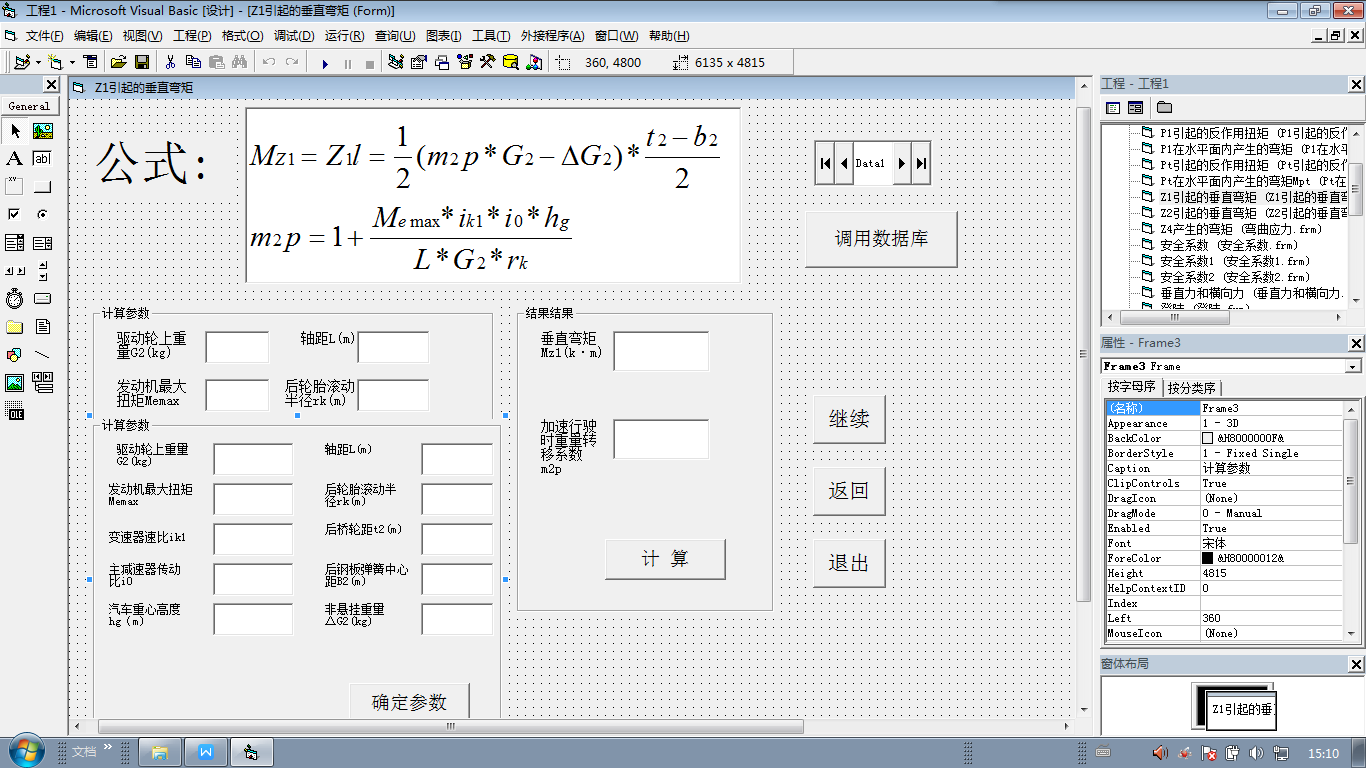1366x768 pixels.
Task: Click the Cut scissors icon
Action: click(170, 62)
